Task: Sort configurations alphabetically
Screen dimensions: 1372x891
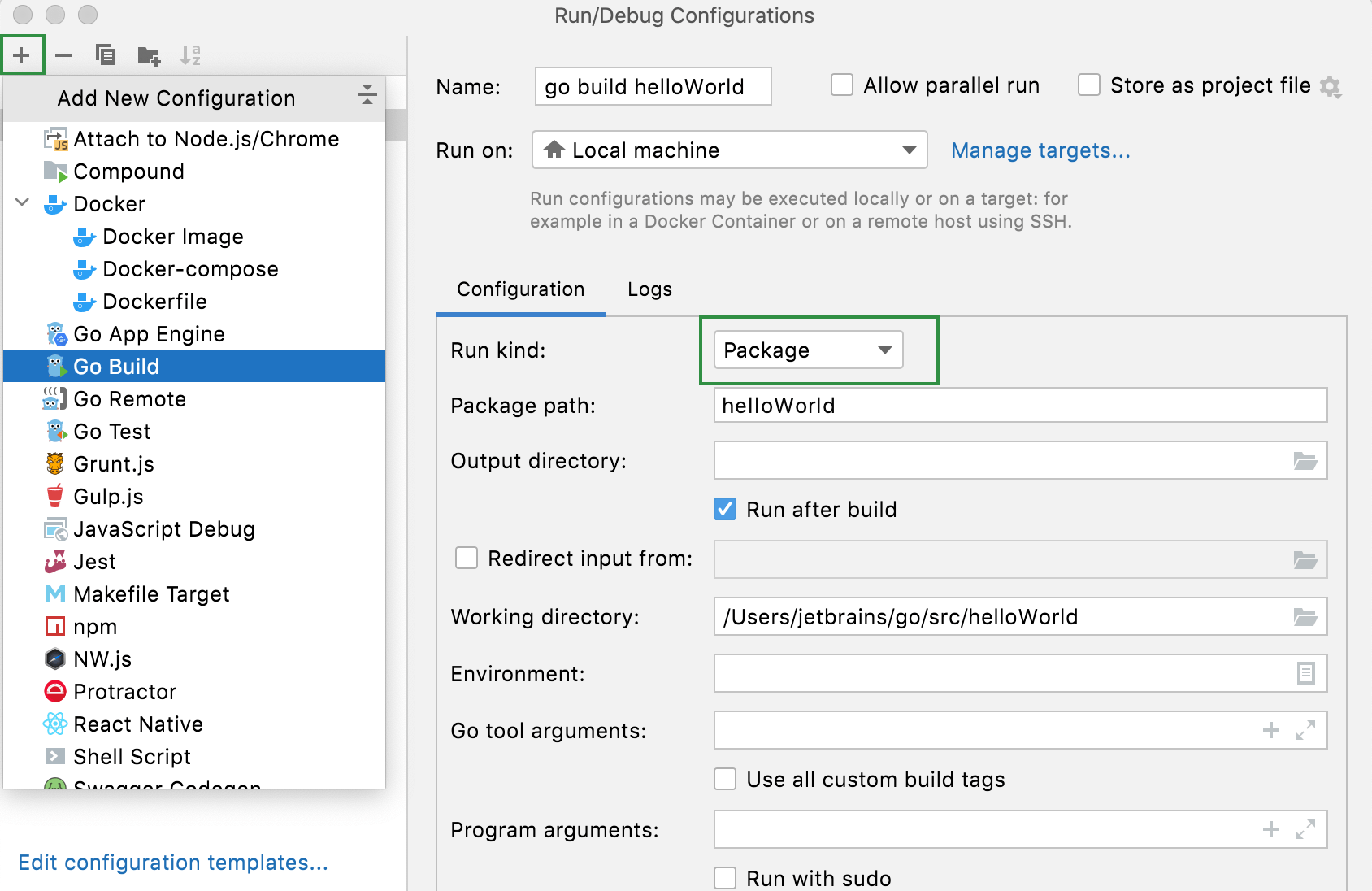Action: coord(192,54)
